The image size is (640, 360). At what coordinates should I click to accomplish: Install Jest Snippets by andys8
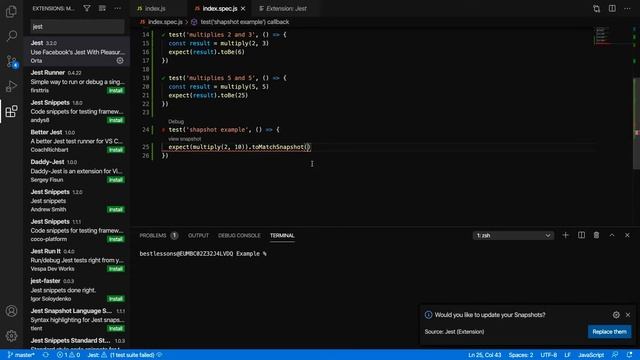(116, 120)
